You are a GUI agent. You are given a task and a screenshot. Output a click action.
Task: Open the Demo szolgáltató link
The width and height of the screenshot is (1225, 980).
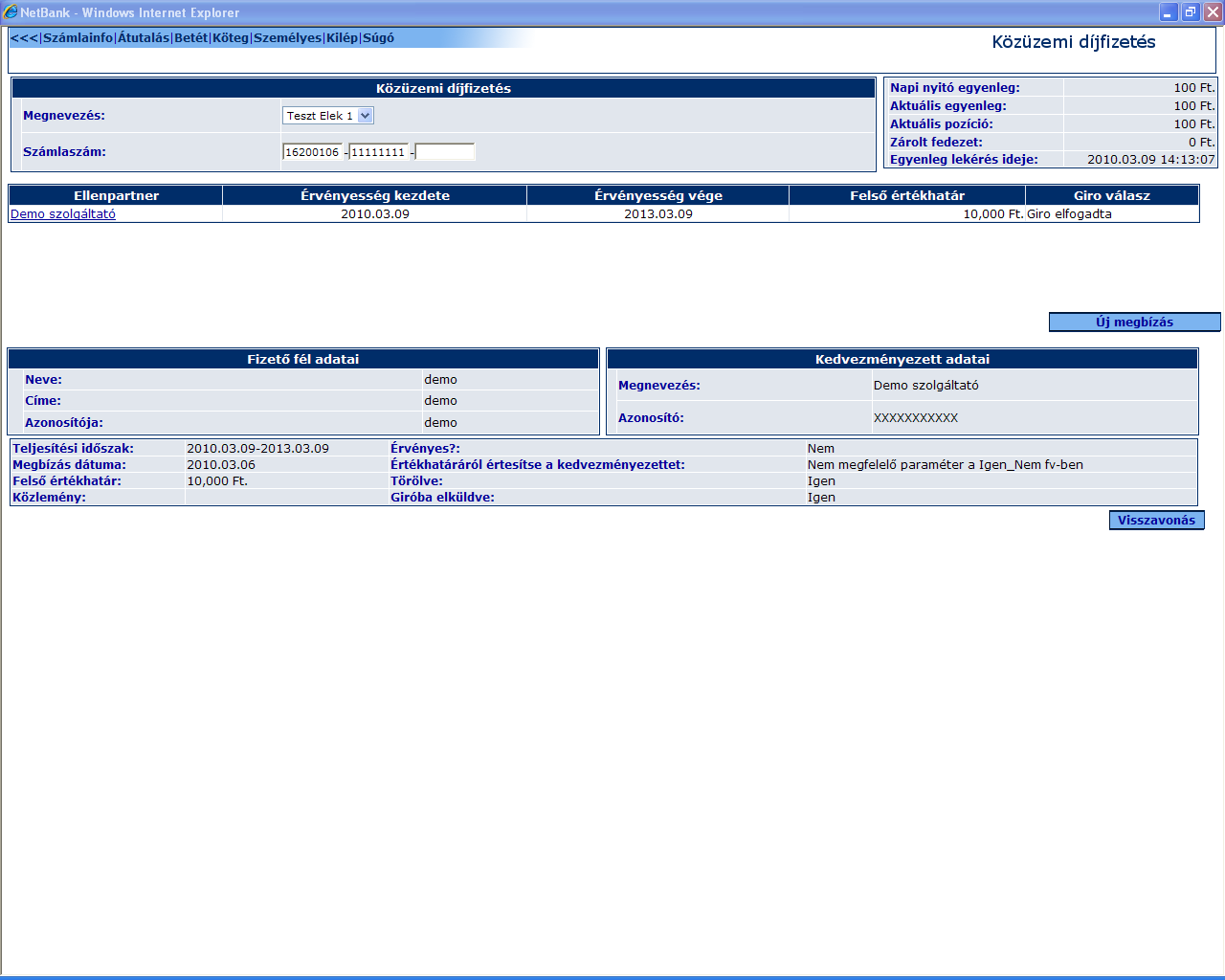(x=63, y=214)
